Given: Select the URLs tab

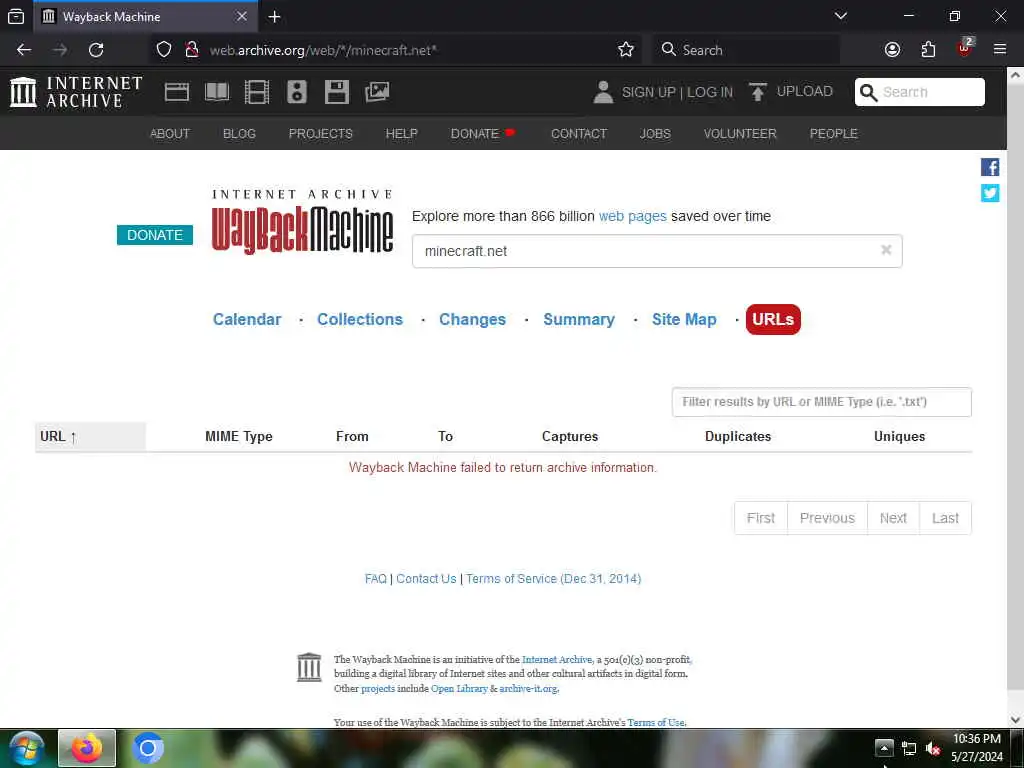Looking at the screenshot, I should pyautogui.click(x=773, y=319).
